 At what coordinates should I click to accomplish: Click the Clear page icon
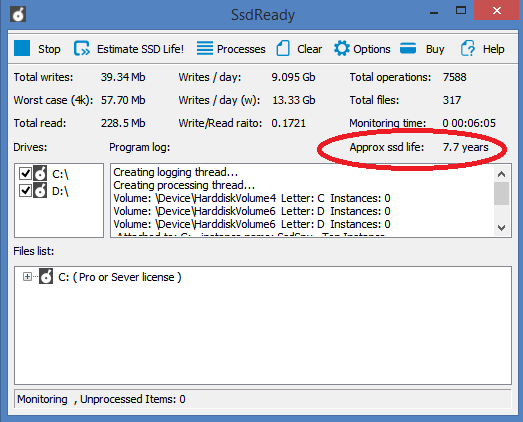[x=283, y=48]
